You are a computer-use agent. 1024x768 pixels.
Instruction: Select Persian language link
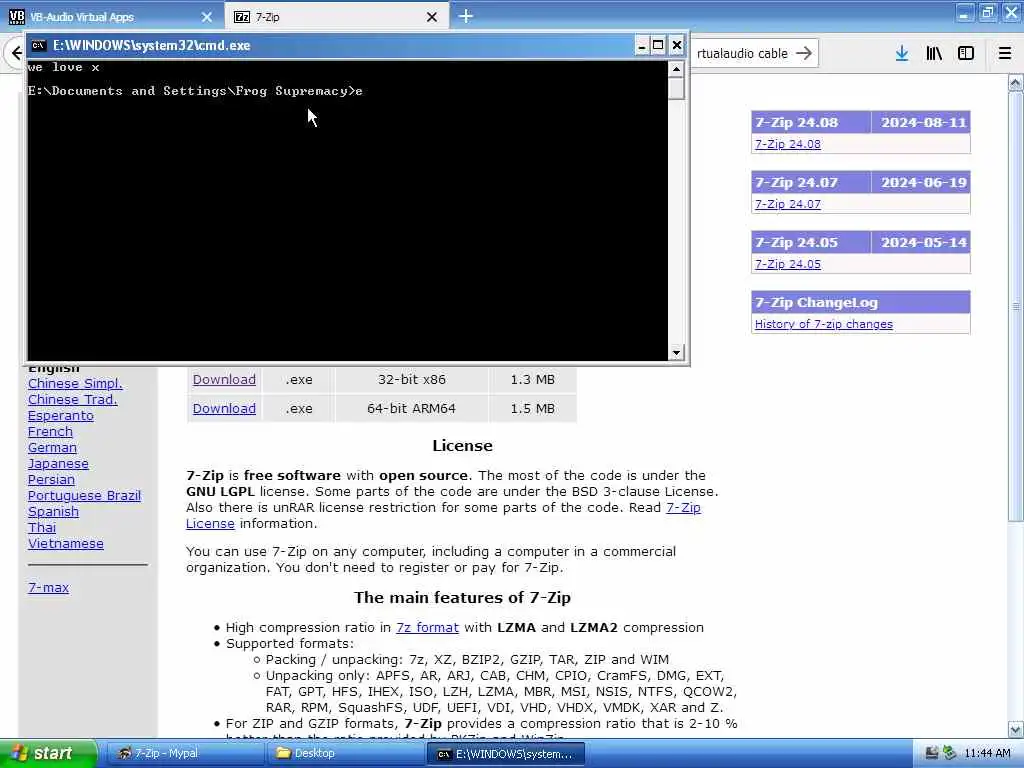51,480
